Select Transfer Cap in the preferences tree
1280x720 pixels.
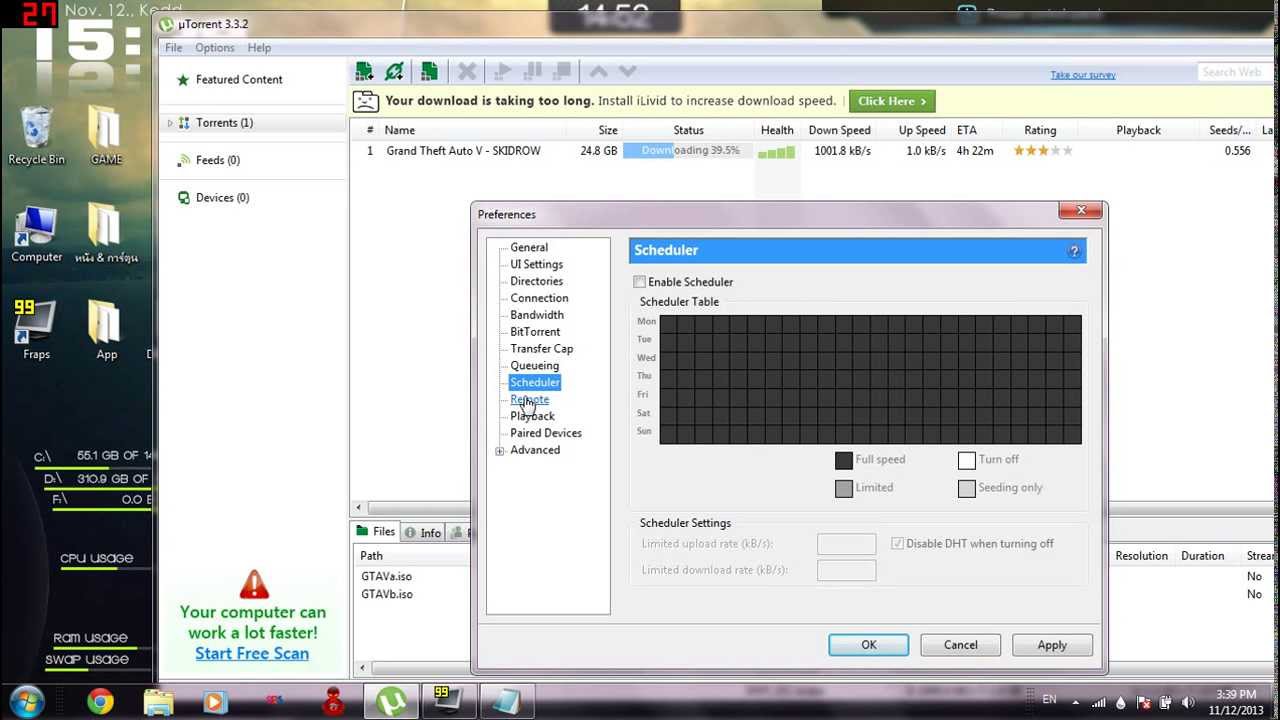coord(542,349)
